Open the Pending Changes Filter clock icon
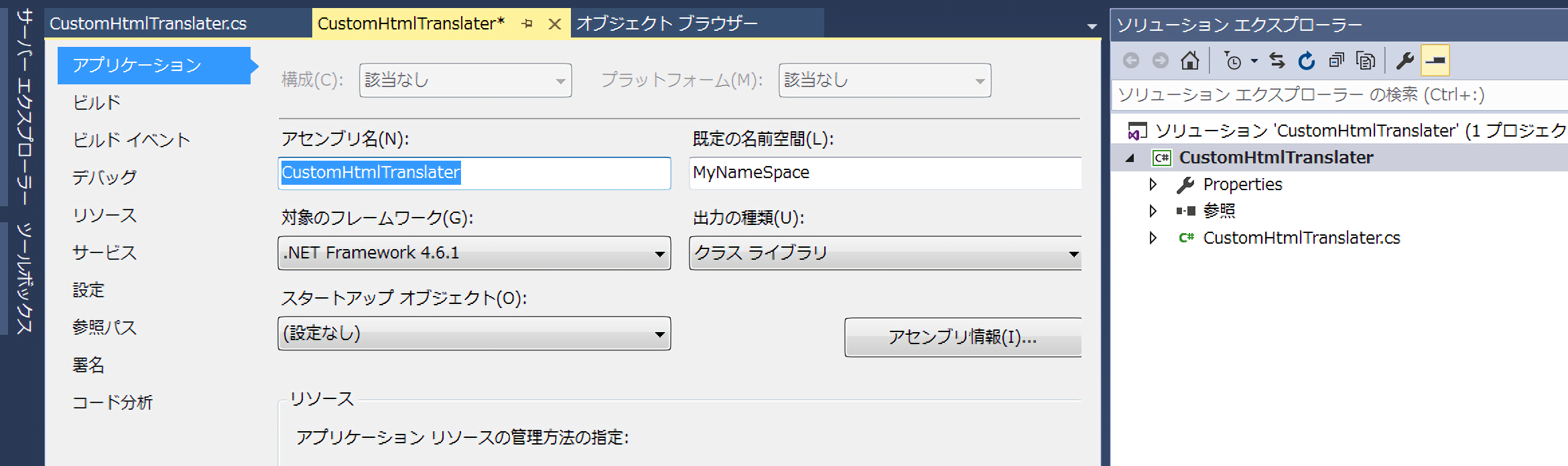This screenshot has height=466, width=1568. [1233, 61]
